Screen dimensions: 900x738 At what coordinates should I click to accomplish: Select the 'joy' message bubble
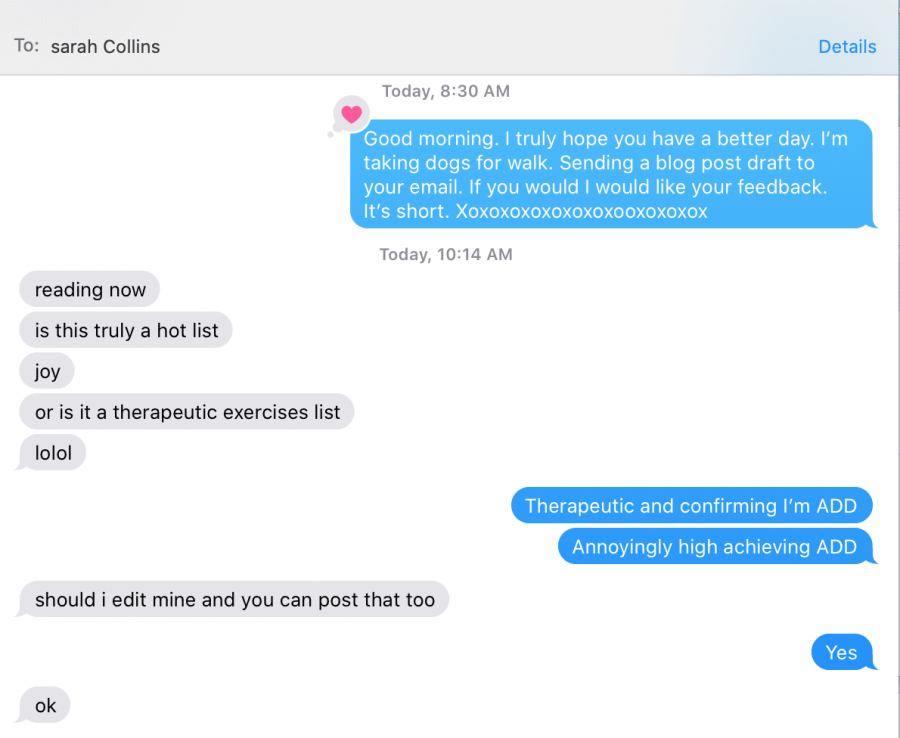click(48, 371)
